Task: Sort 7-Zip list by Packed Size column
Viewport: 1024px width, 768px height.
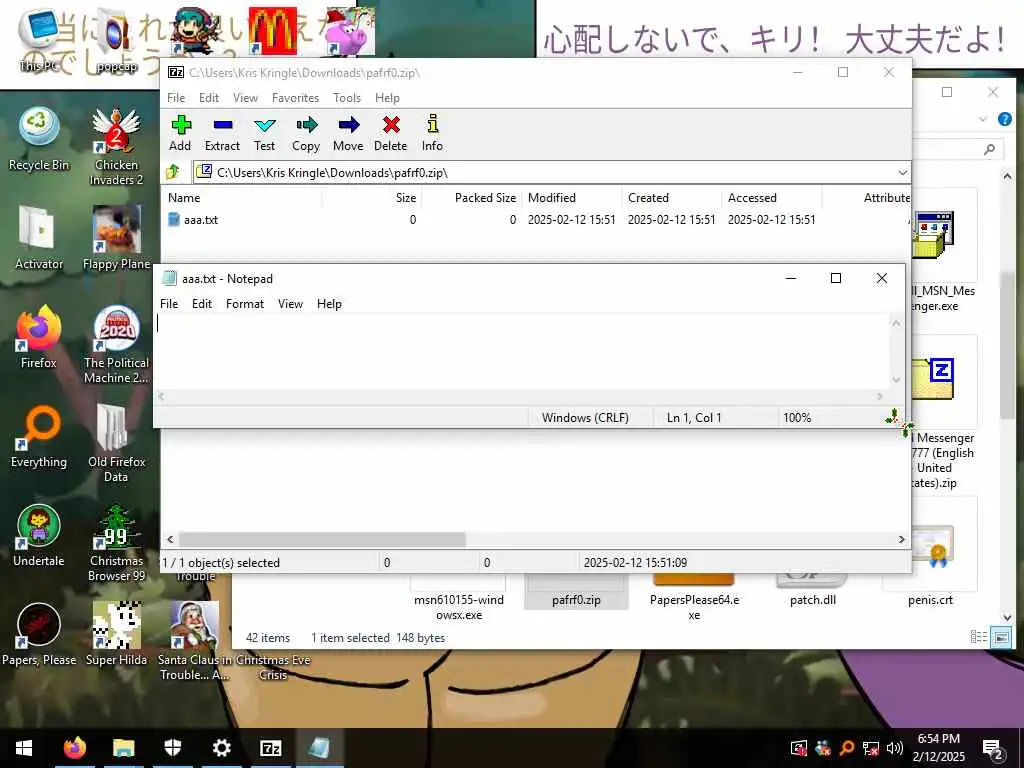Action: pyautogui.click(x=471, y=198)
